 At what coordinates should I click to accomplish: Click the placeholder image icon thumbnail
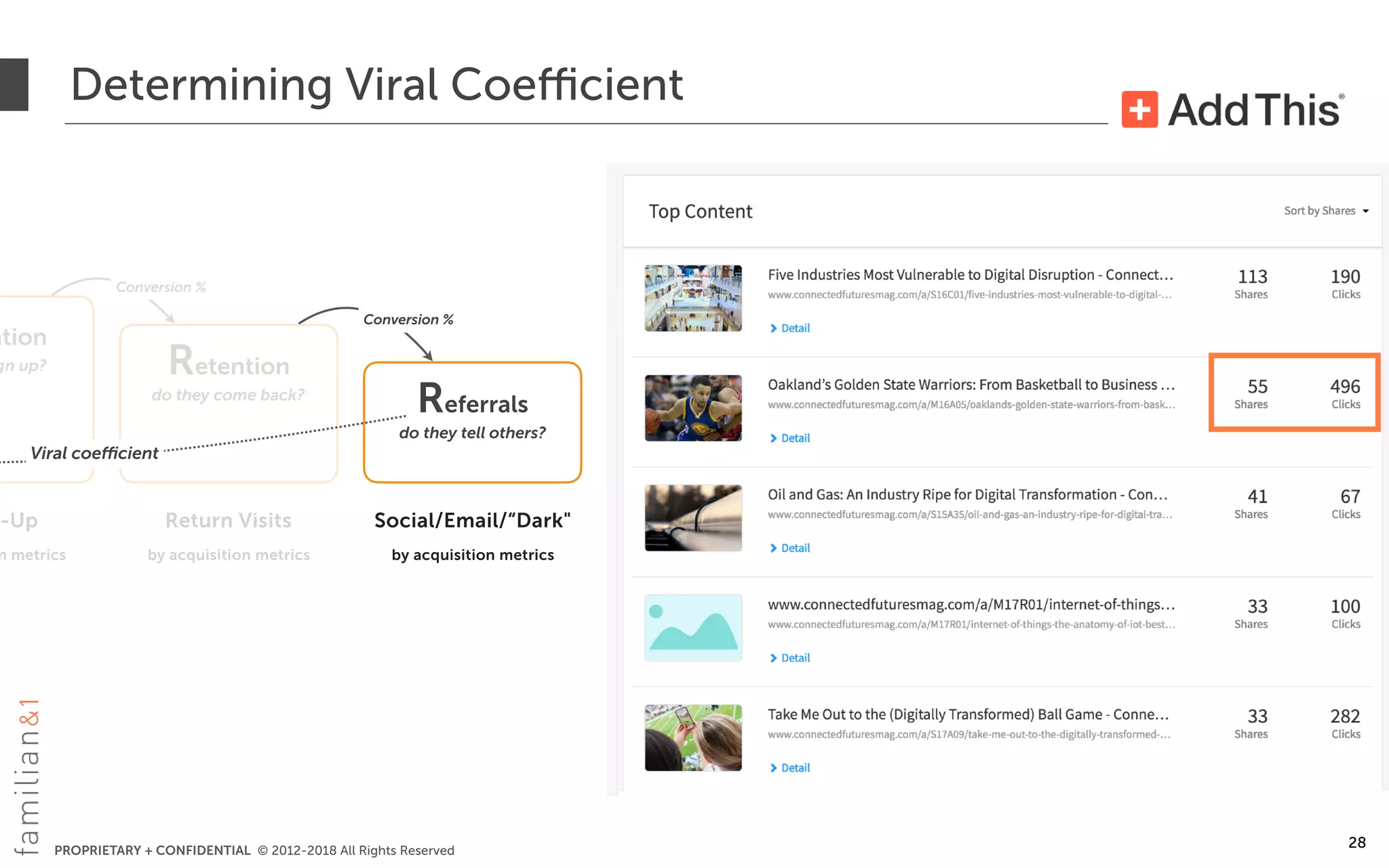692,628
